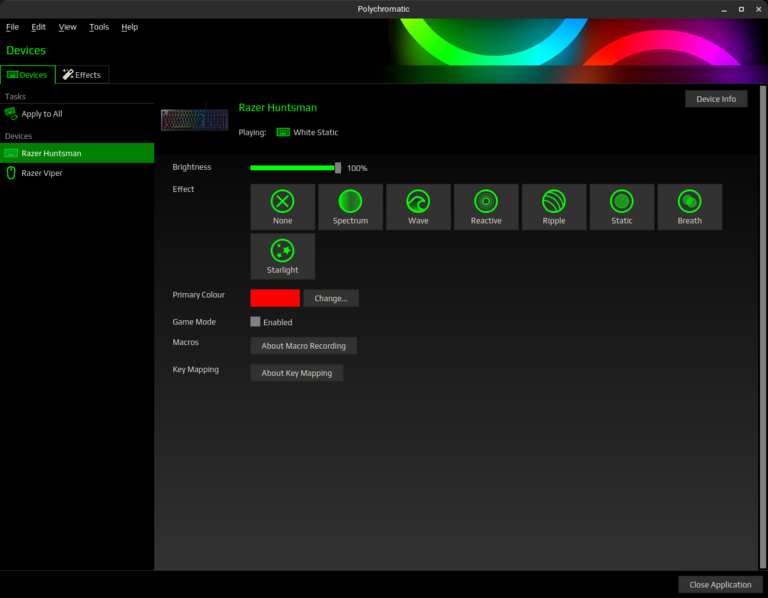Enable the Starlight effect

(x=282, y=256)
